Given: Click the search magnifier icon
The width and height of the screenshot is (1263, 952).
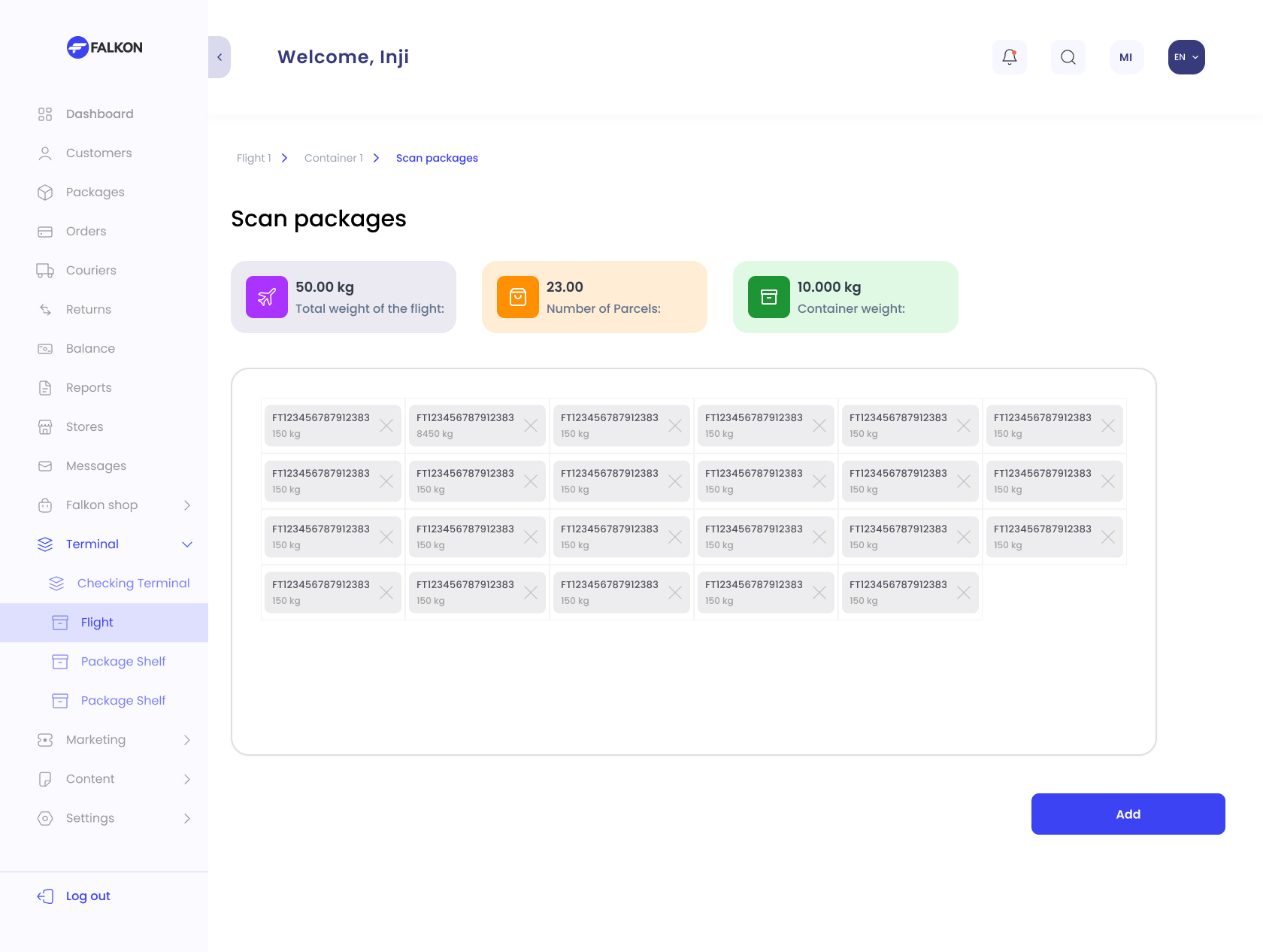Looking at the screenshot, I should point(1068,57).
